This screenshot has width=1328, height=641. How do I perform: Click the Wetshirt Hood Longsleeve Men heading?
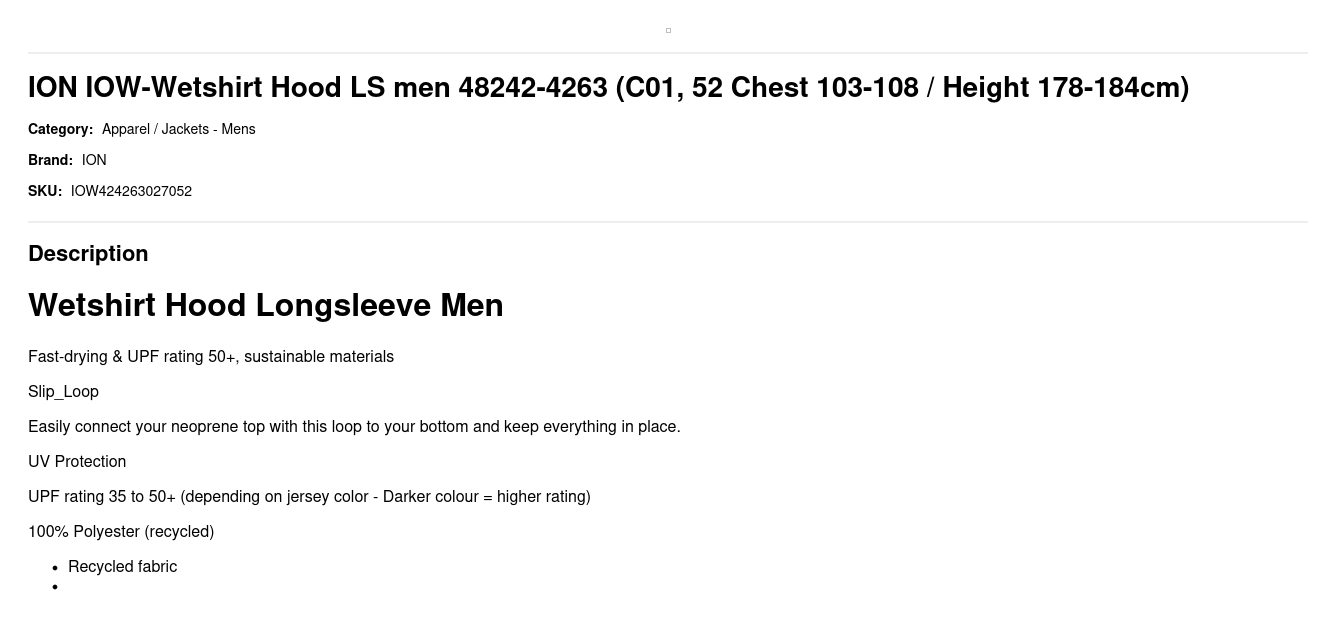pyautogui.click(x=265, y=305)
